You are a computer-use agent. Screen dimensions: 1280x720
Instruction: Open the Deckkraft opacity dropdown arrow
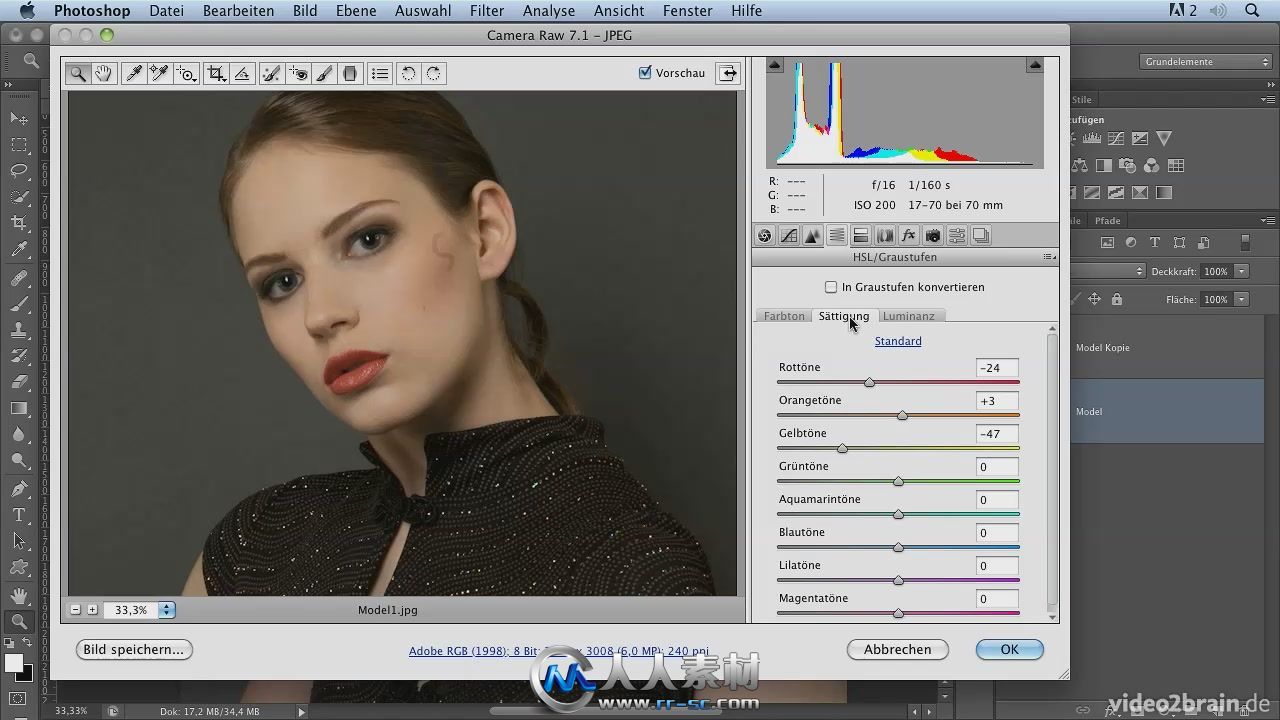click(x=1241, y=271)
